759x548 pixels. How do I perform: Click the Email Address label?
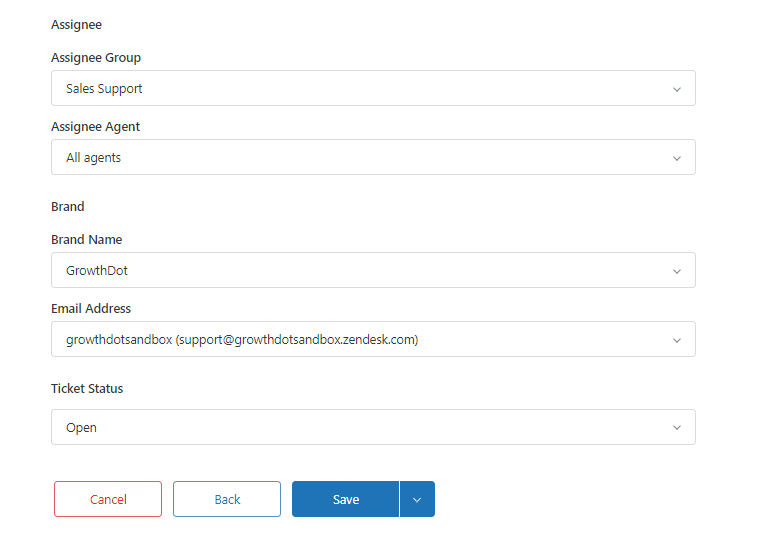(91, 309)
